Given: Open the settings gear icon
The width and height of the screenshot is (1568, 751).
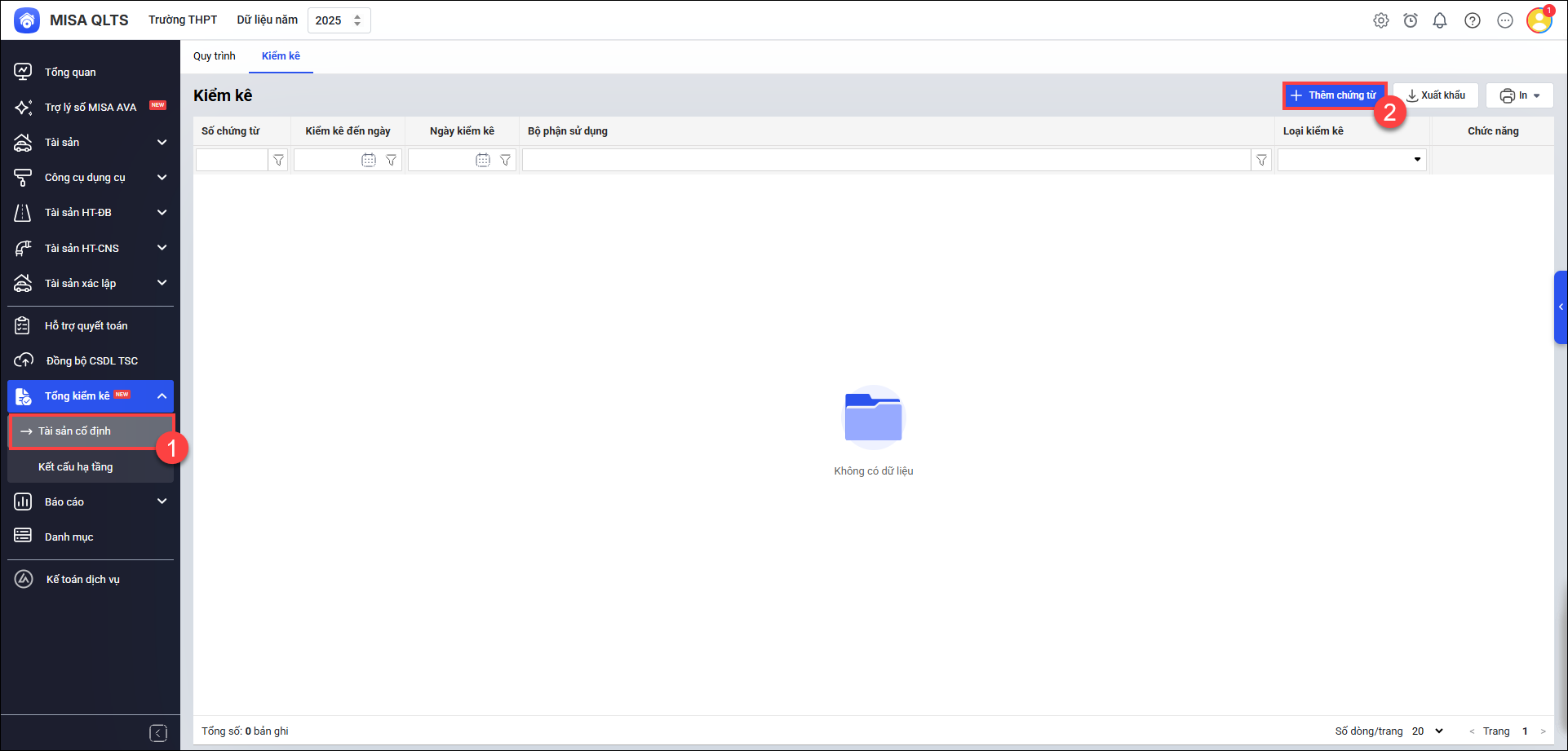Looking at the screenshot, I should [x=1380, y=20].
